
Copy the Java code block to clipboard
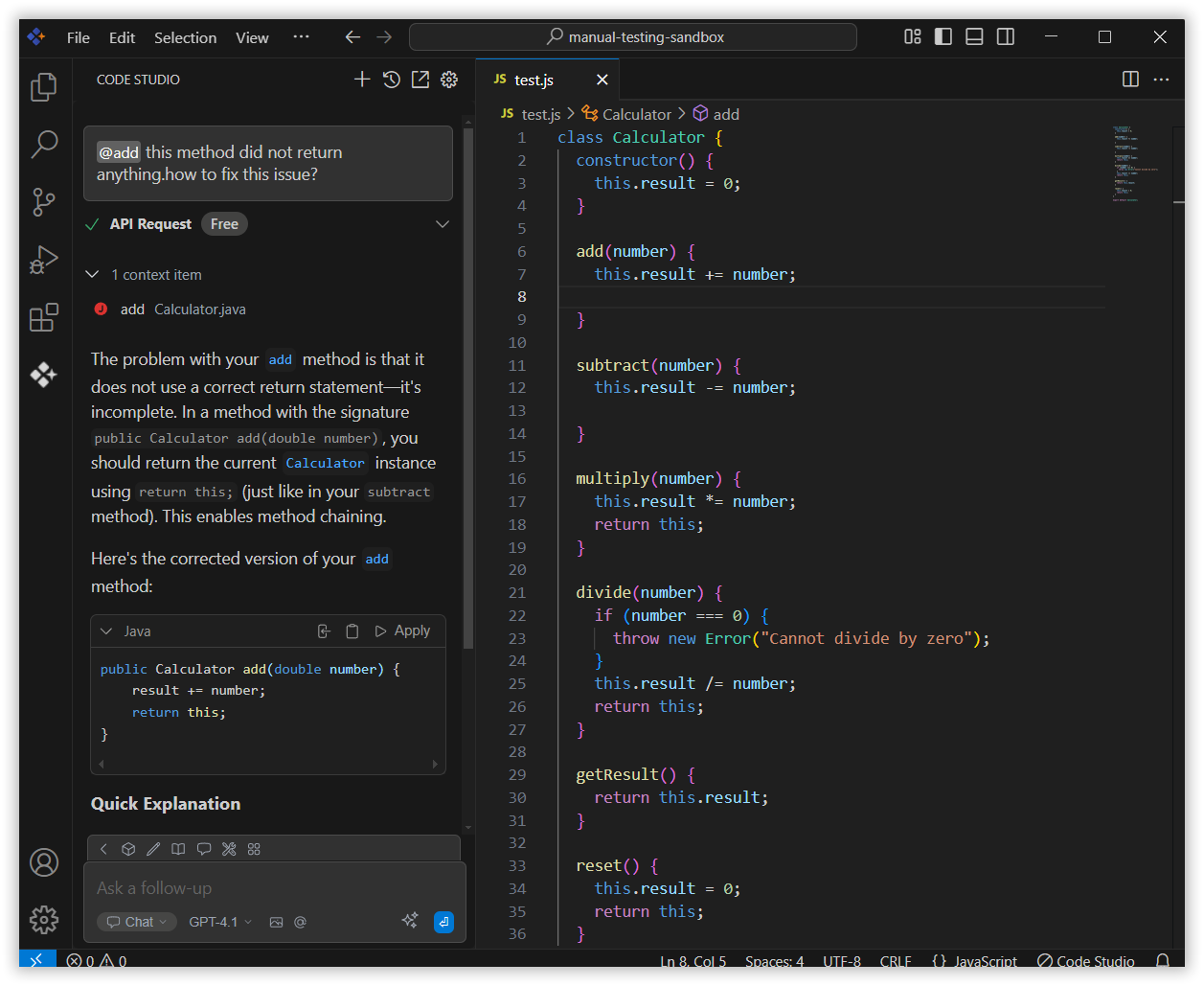(352, 631)
